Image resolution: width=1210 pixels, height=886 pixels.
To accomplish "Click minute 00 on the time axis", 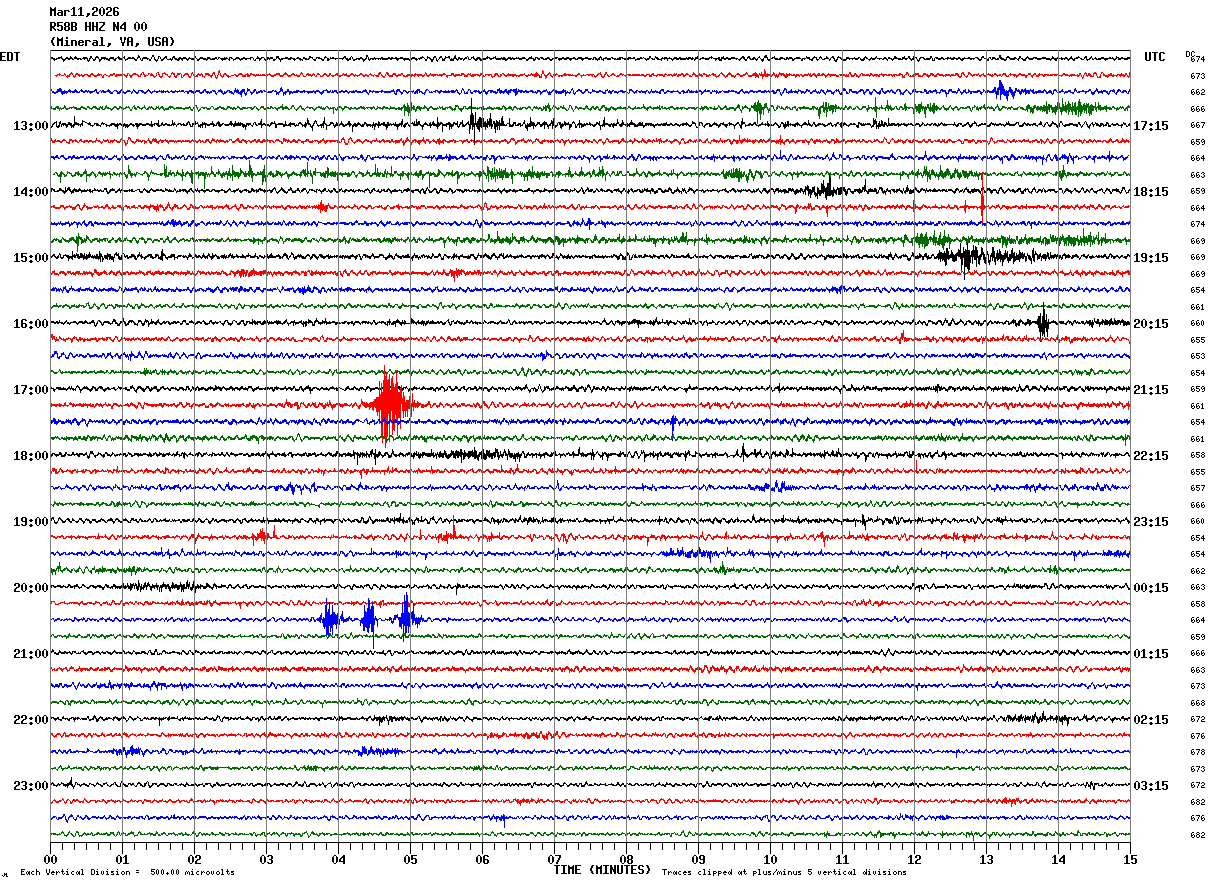I will pyautogui.click(x=50, y=859).
